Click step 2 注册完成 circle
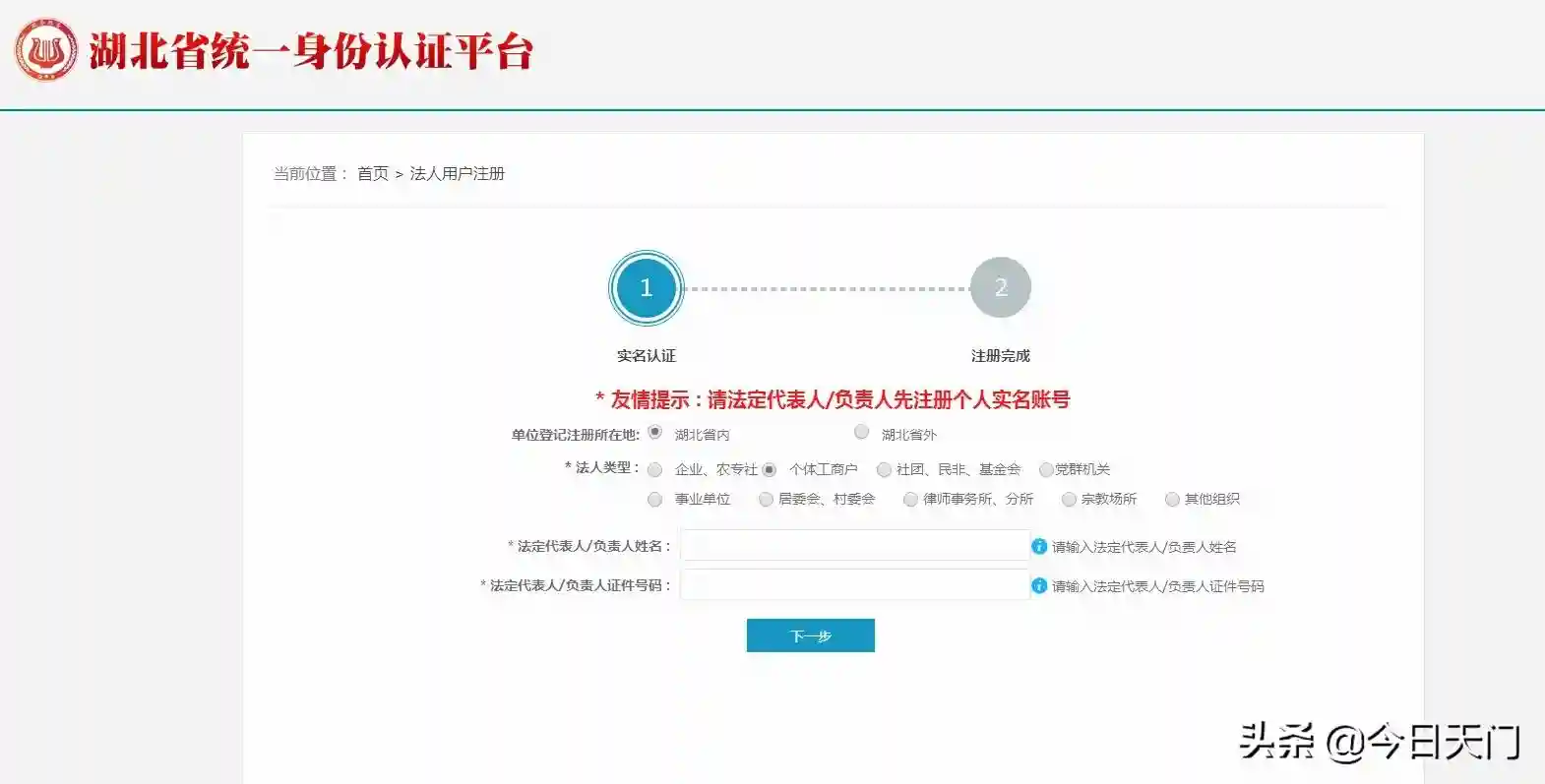Screen dimensions: 1545x784 click(x=1000, y=288)
